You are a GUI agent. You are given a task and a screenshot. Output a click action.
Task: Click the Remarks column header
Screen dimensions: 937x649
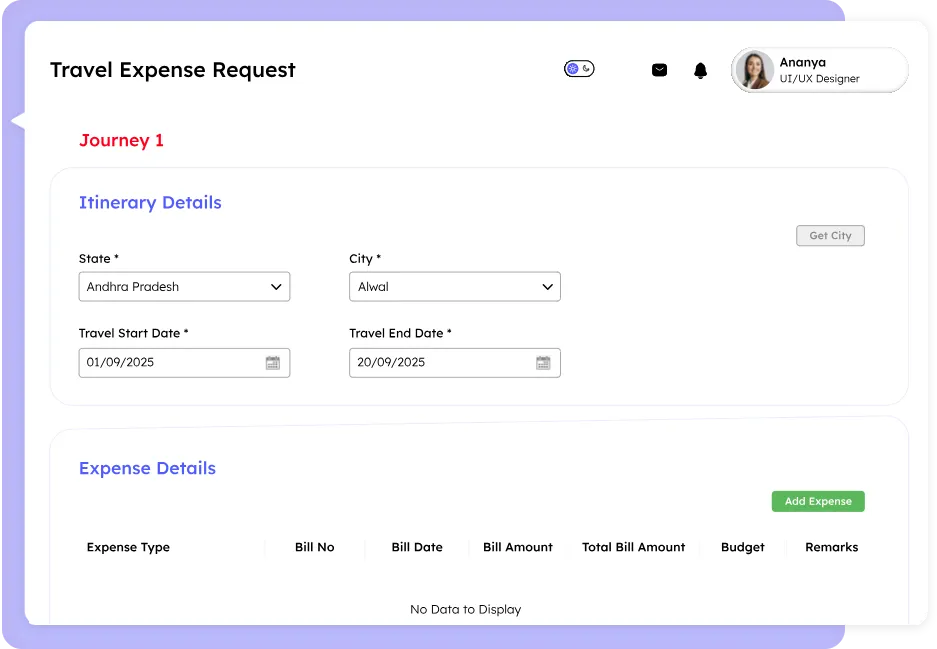pos(831,547)
